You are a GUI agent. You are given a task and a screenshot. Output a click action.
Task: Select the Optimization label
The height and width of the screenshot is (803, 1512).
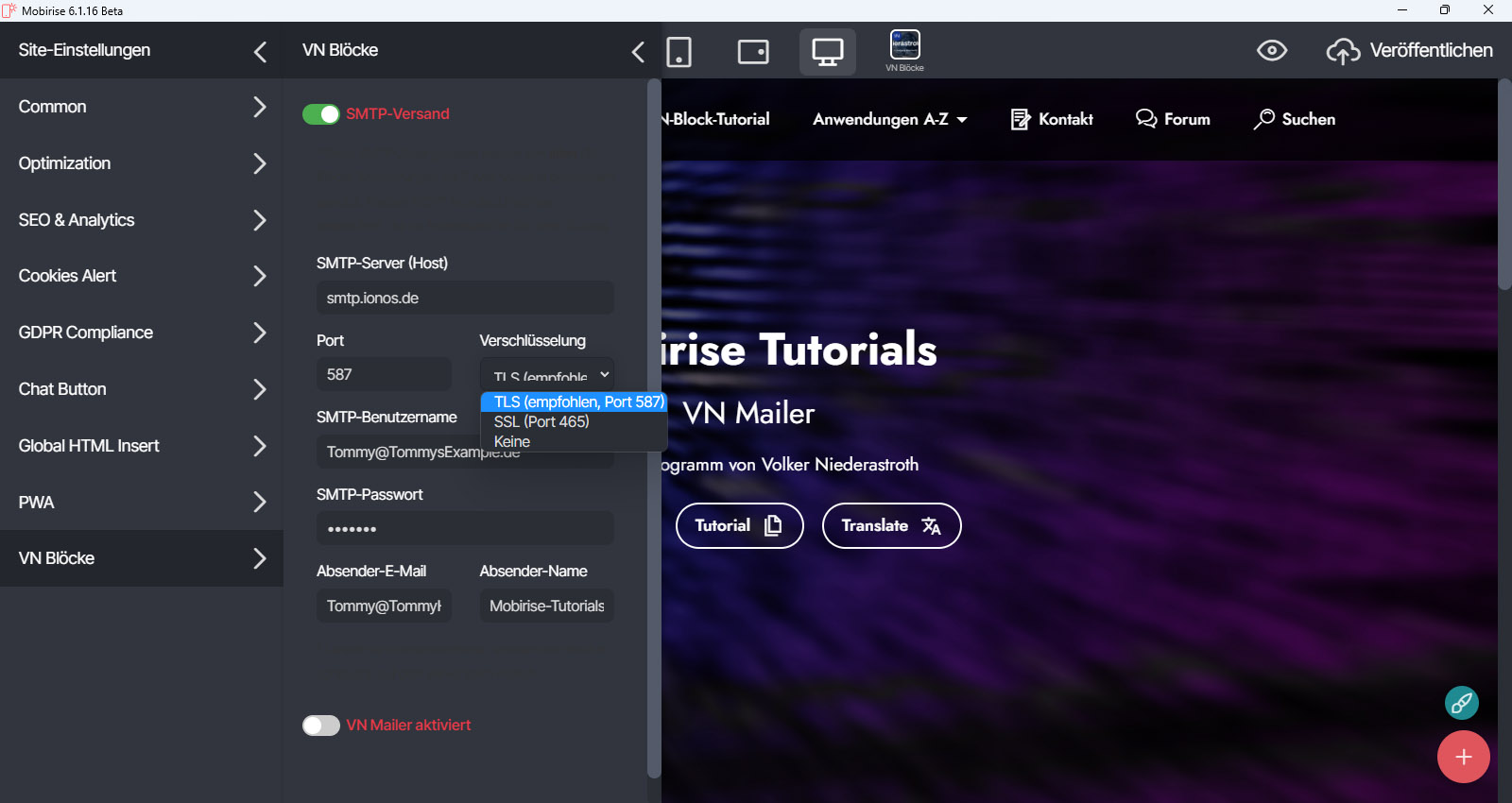(x=64, y=163)
